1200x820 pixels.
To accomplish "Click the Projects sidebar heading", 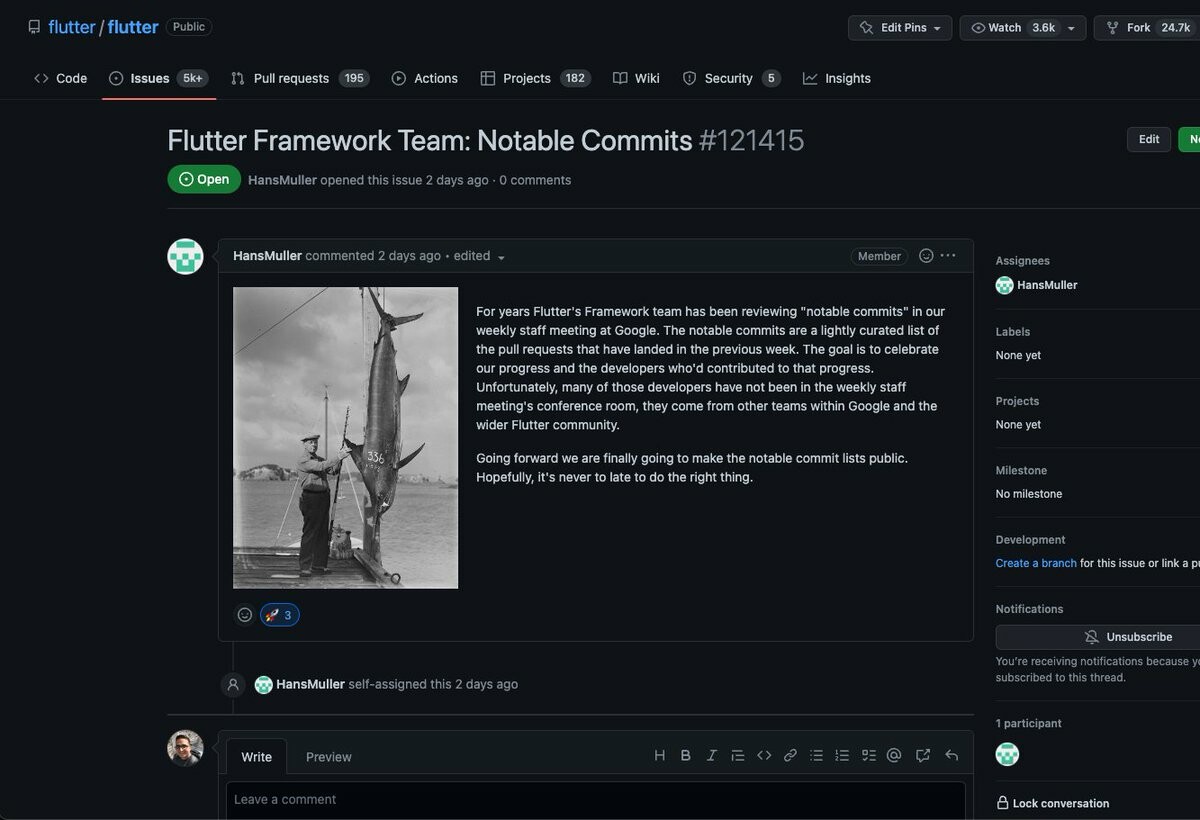I will point(1017,401).
